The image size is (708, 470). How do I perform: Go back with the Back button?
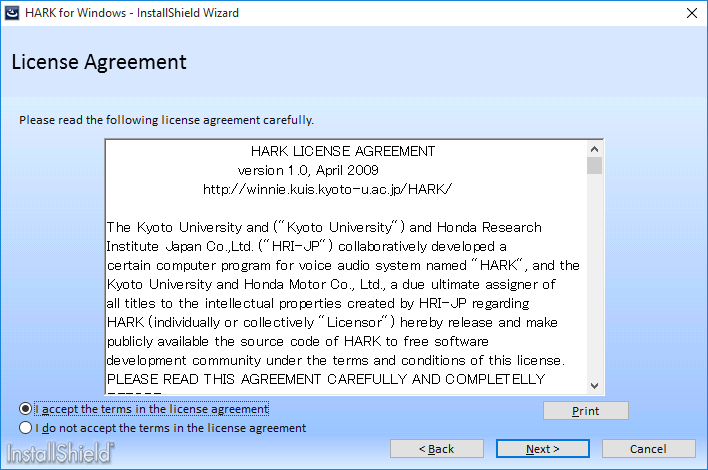[436, 449]
